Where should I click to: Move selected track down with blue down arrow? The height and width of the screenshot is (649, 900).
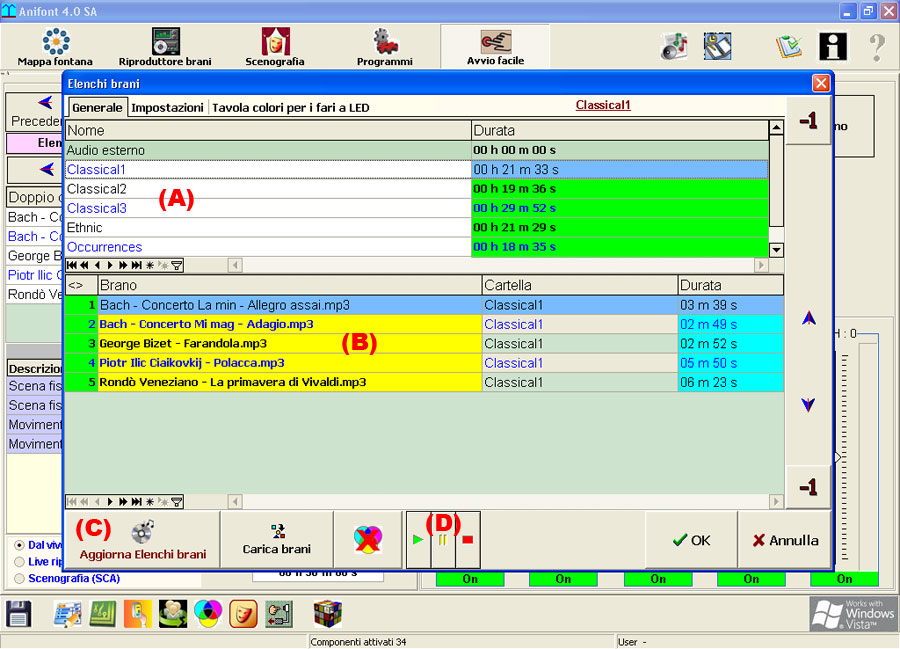(808, 405)
